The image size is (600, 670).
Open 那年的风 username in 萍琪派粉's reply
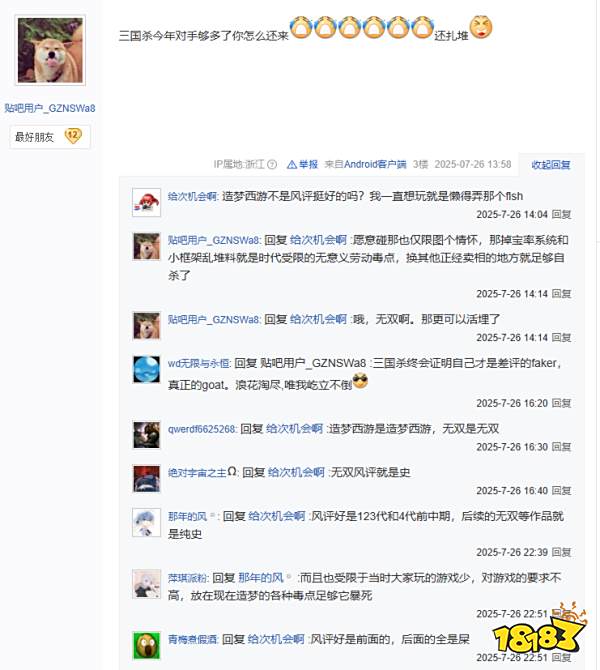coord(261,578)
